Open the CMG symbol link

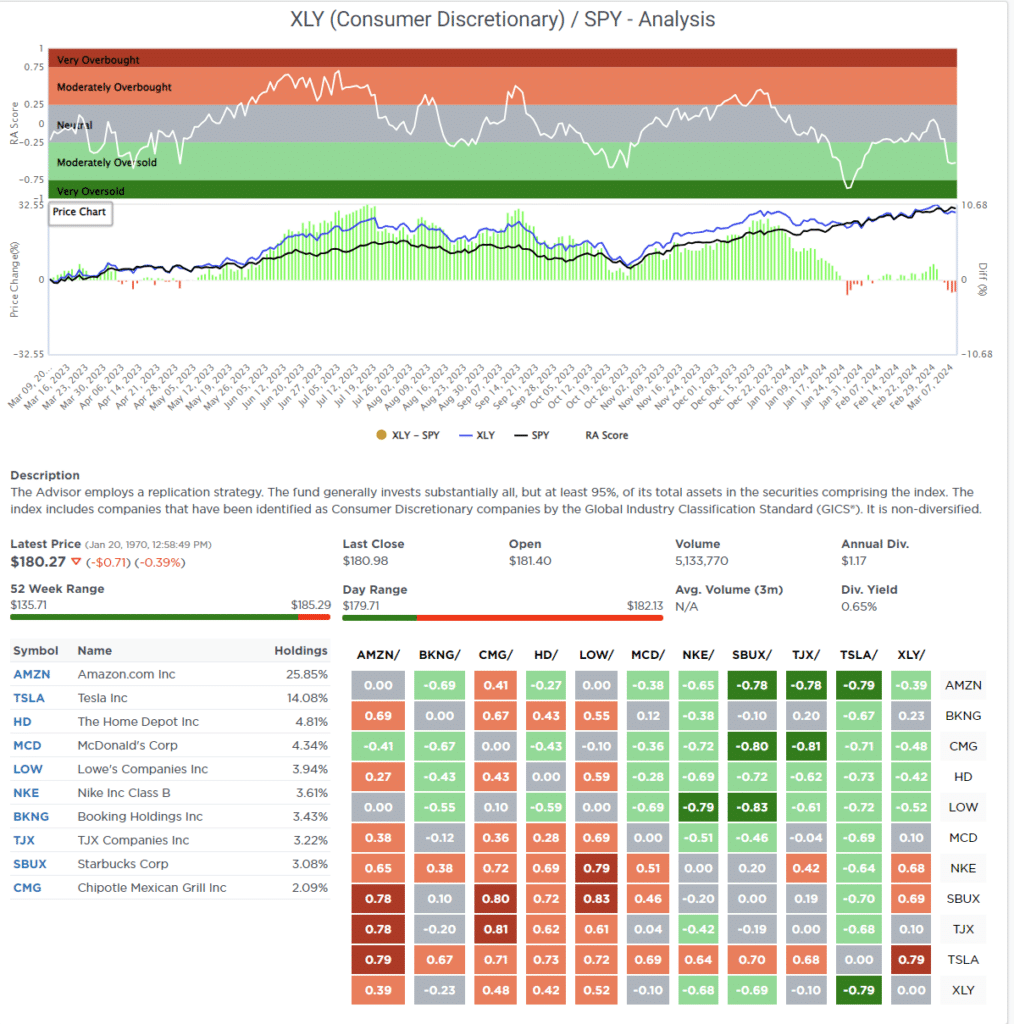click(27, 888)
